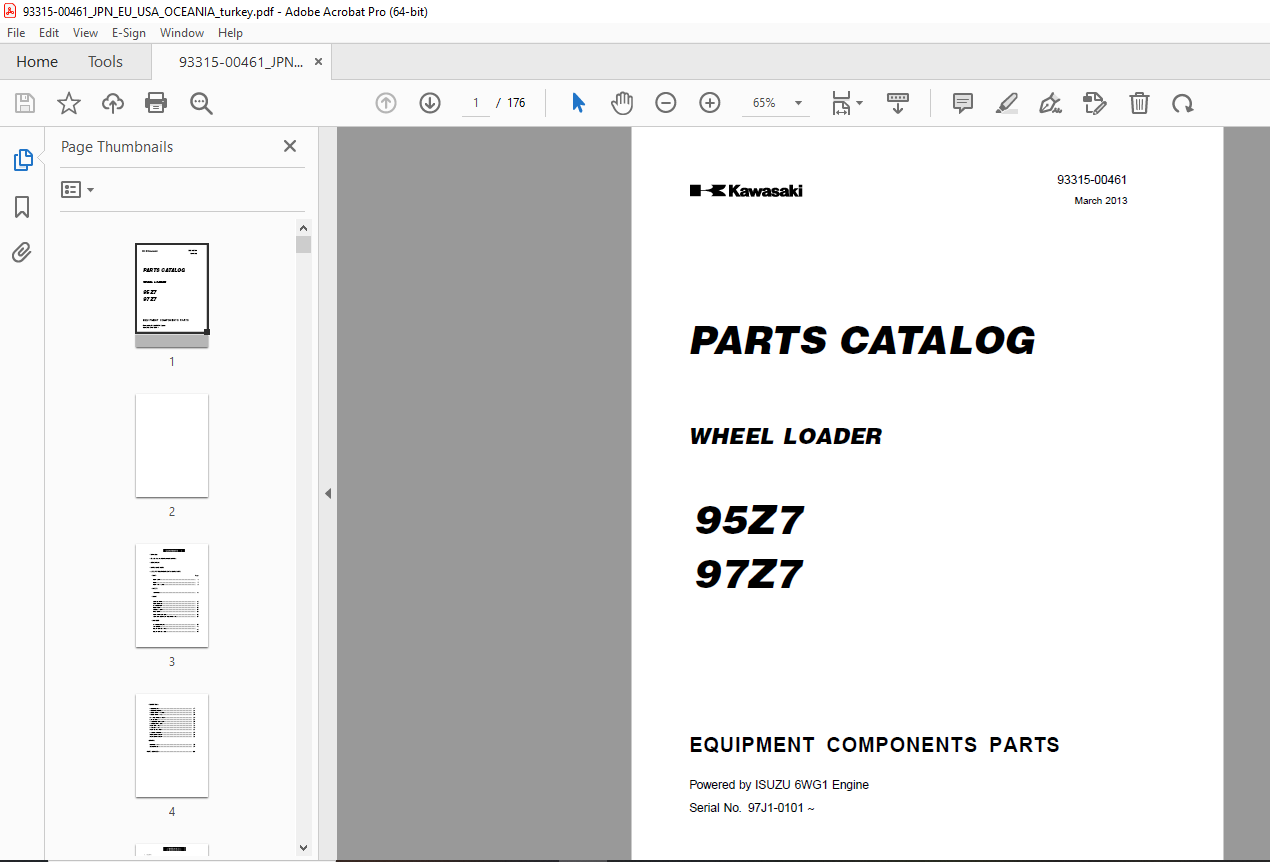The height and width of the screenshot is (862, 1270).
Task: Select page 3 thumbnail
Action: [172, 595]
